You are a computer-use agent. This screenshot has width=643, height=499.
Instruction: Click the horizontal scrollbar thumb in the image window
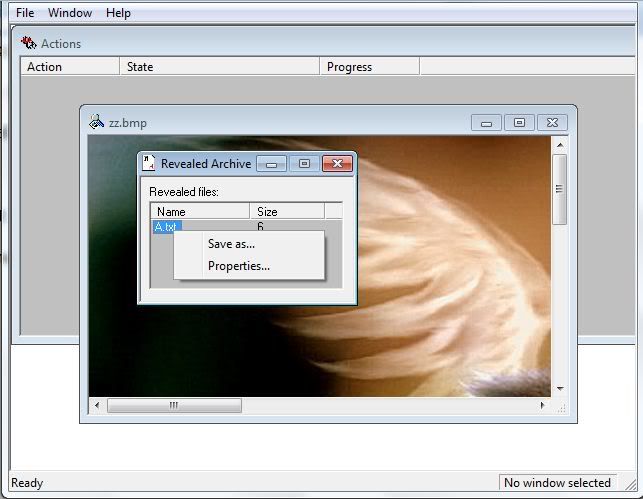pos(174,406)
